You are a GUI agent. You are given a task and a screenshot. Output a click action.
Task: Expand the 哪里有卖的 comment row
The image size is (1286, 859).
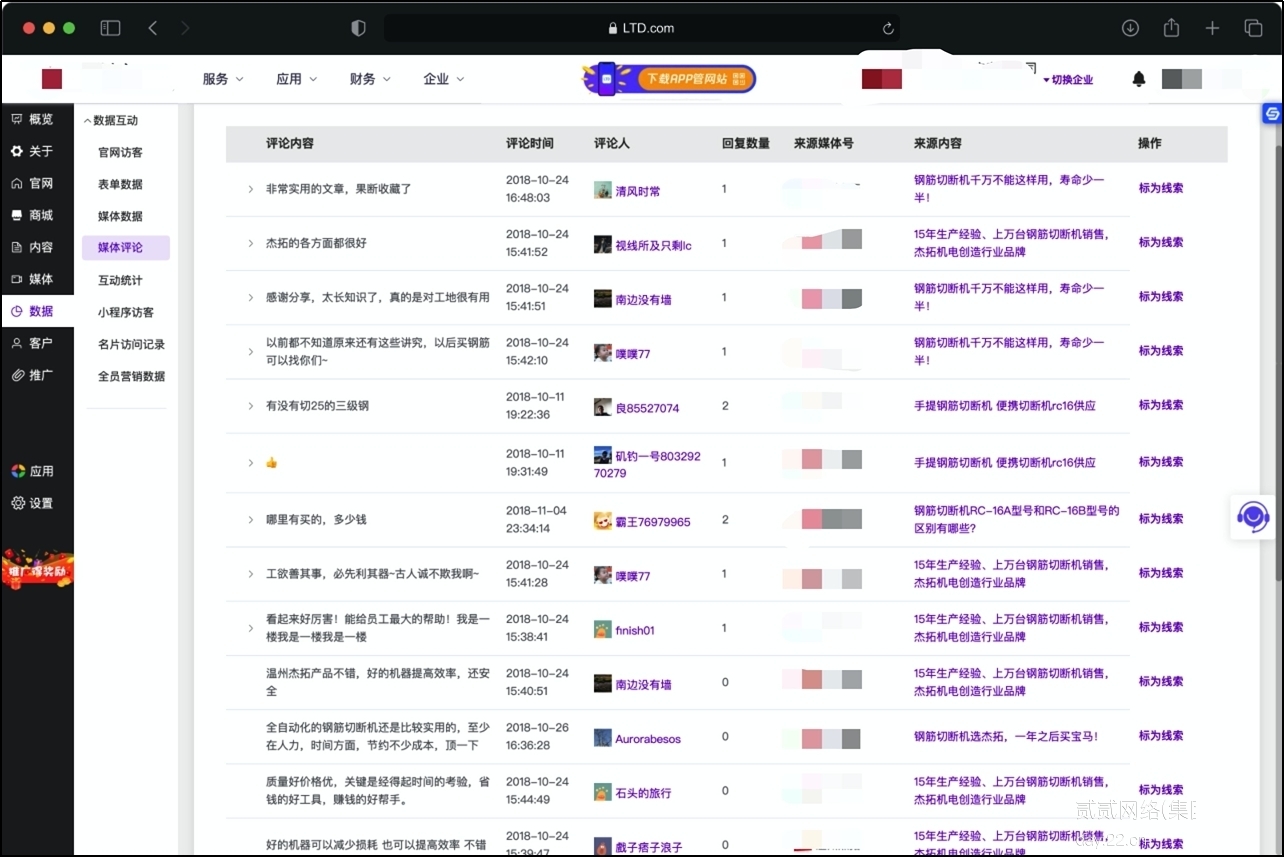(x=251, y=520)
